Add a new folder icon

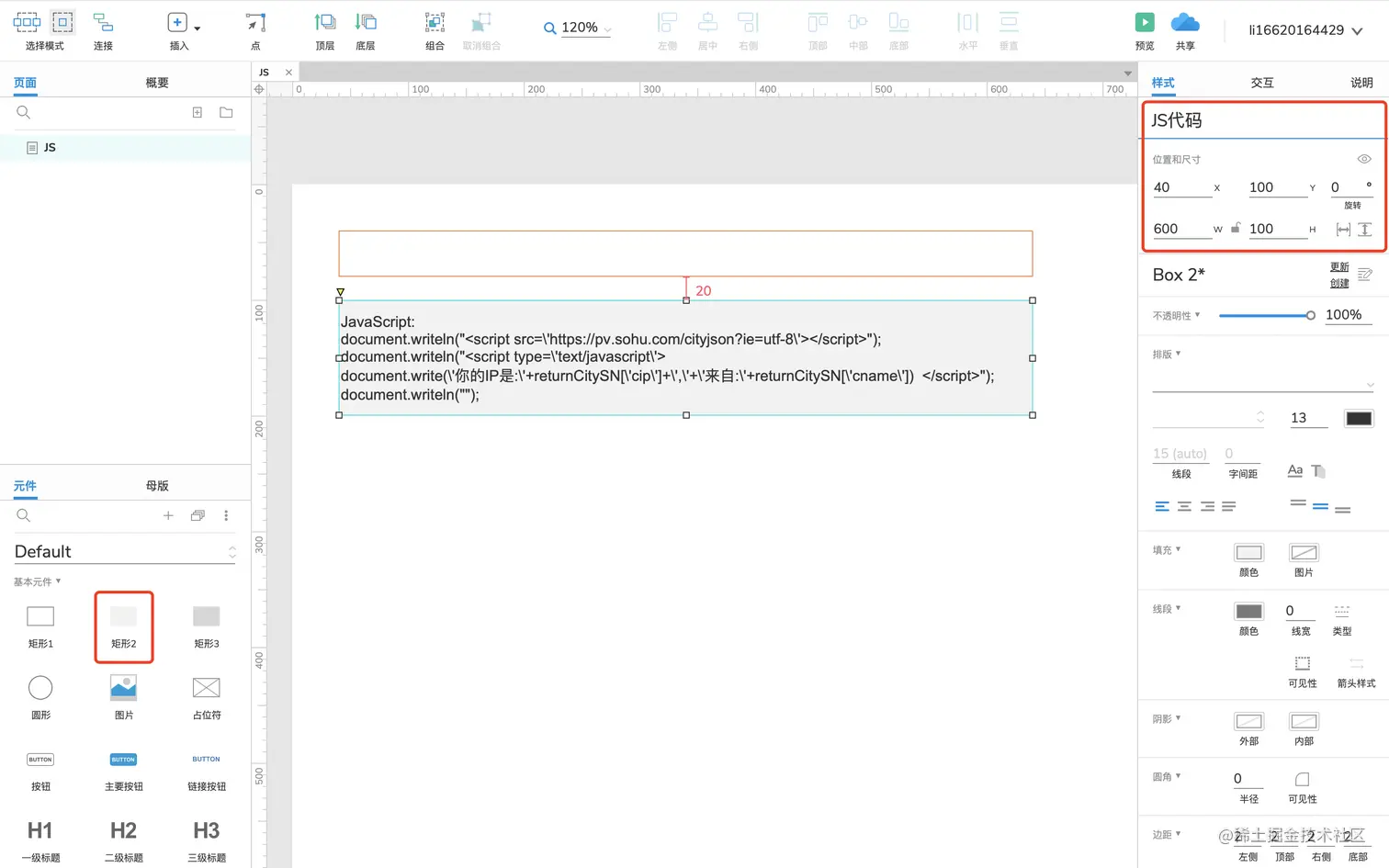[226, 112]
